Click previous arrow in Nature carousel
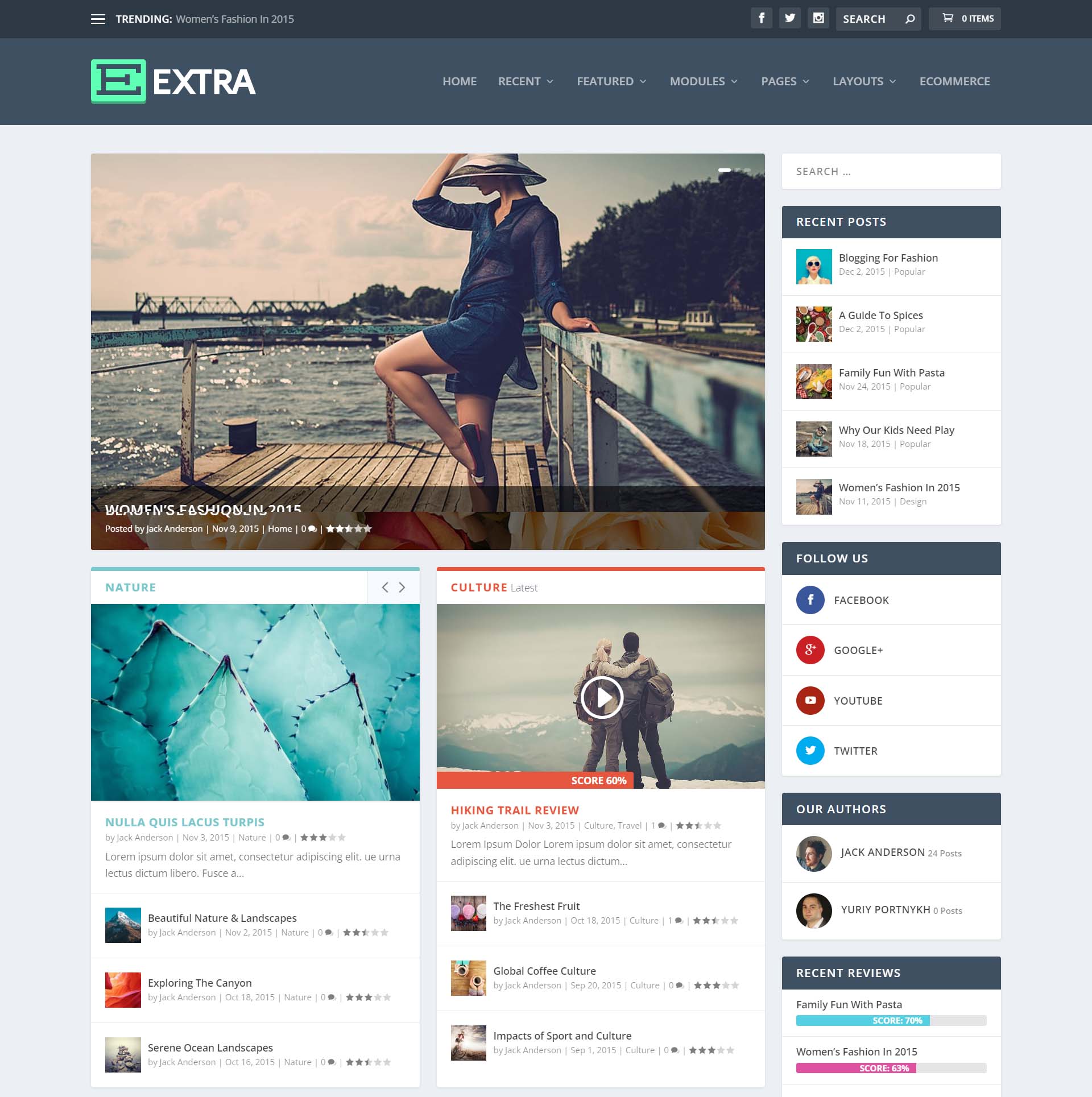The image size is (1092, 1097). 385,587
